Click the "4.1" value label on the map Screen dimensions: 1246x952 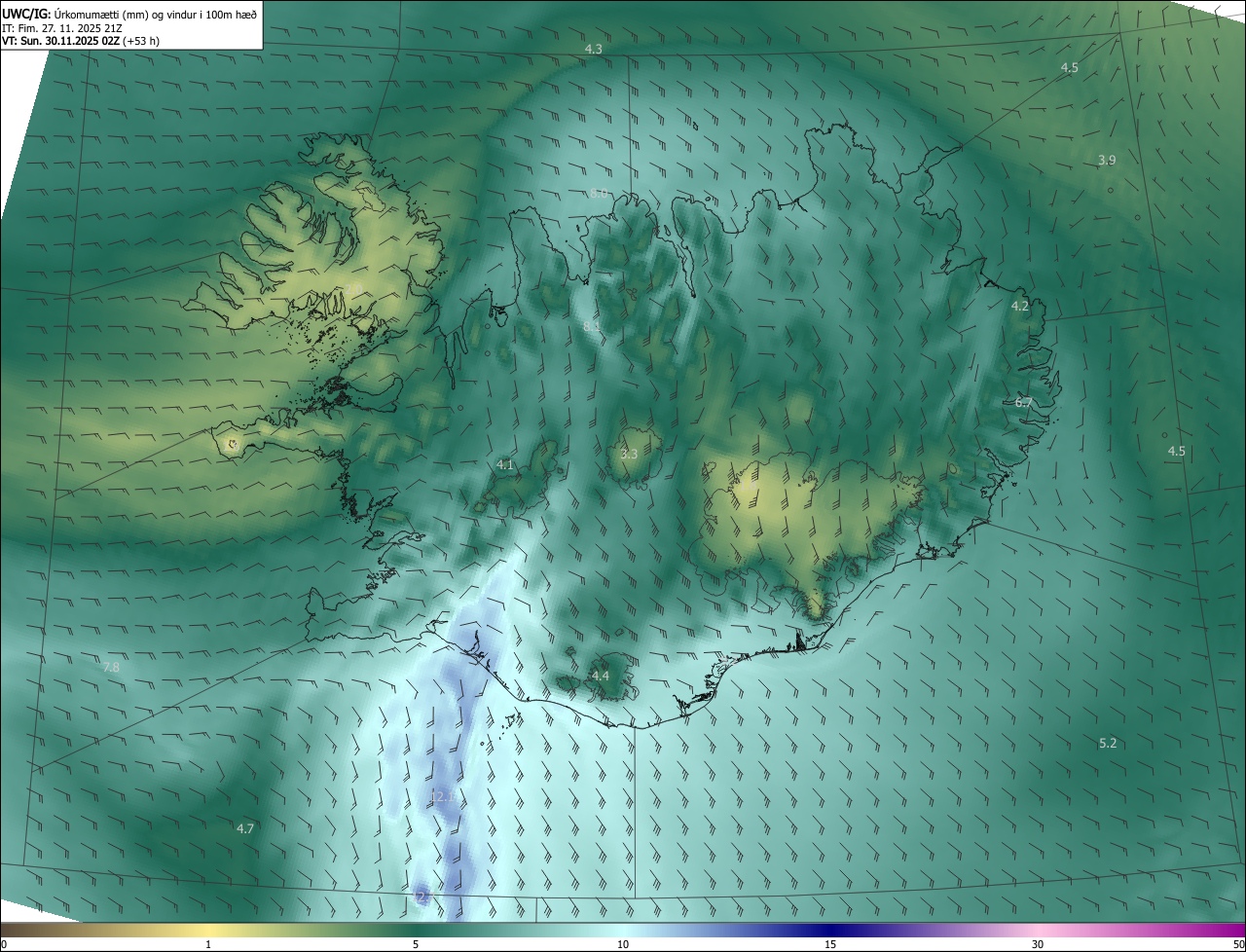[504, 465]
